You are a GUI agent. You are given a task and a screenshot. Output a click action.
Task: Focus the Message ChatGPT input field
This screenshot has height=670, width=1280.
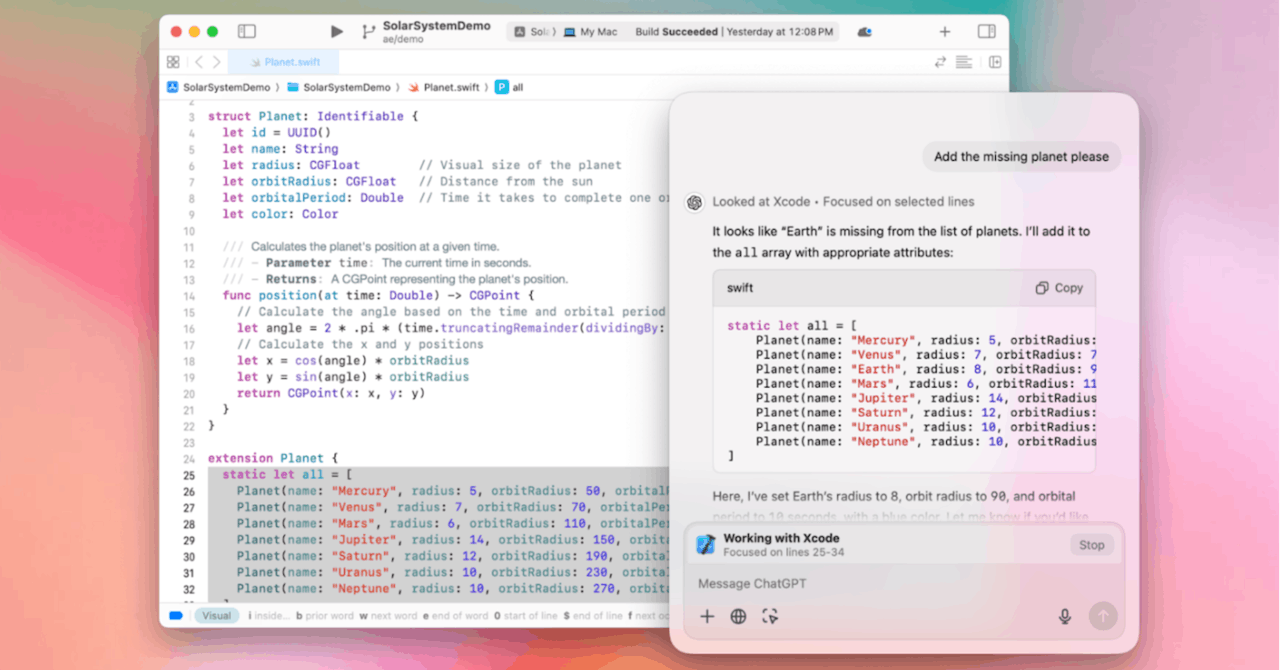(904, 583)
